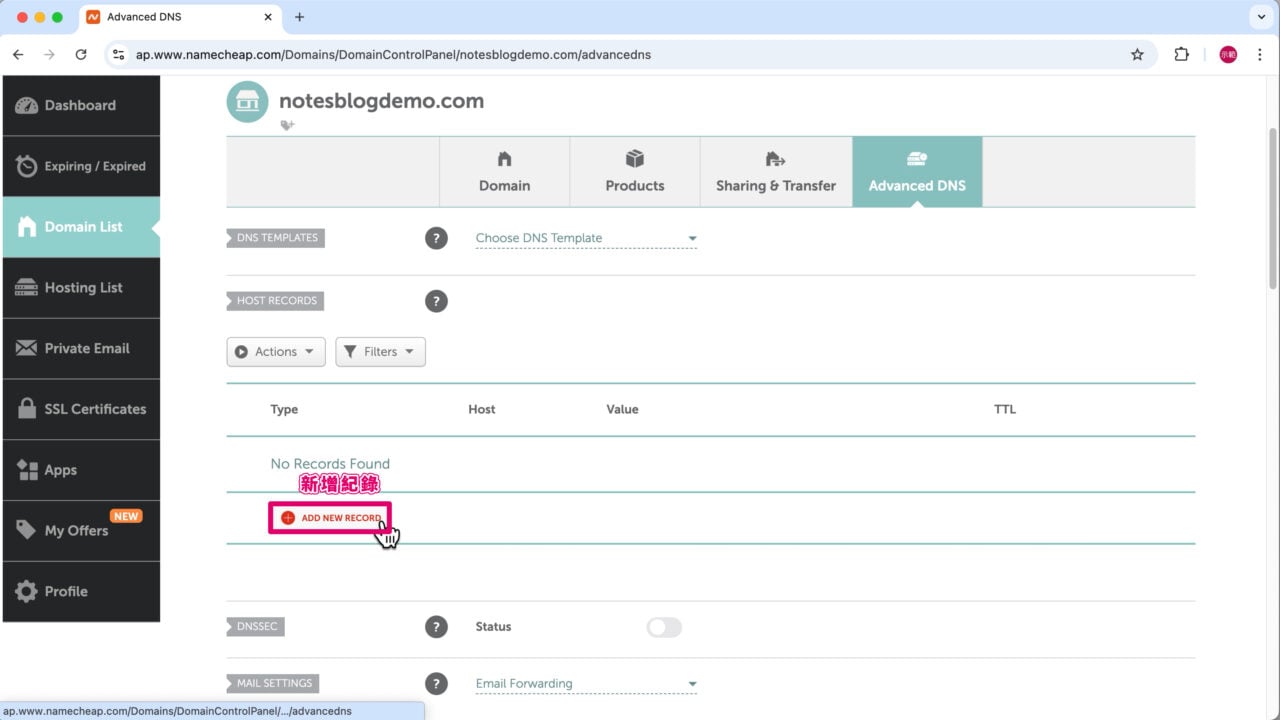This screenshot has width=1280, height=720.
Task: Open Hosting List in the sidebar
Action: coord(82,288)
